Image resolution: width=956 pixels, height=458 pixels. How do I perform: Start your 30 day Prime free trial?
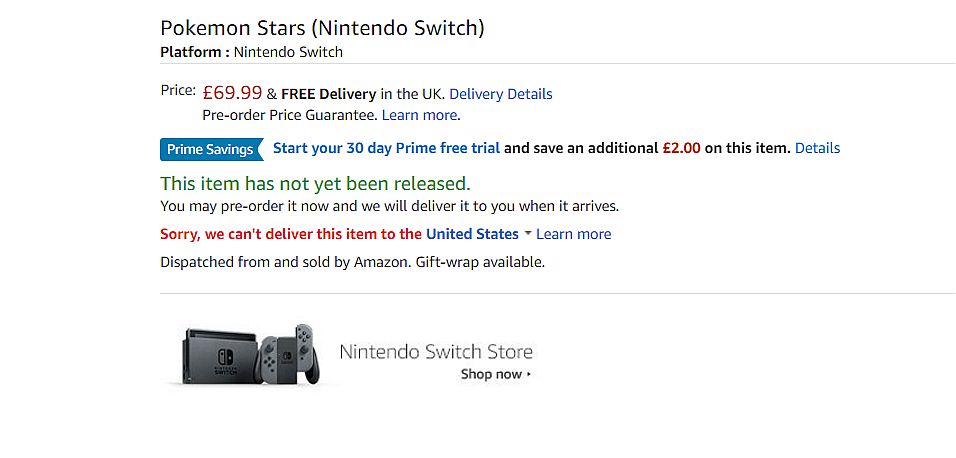click(386, 148)
